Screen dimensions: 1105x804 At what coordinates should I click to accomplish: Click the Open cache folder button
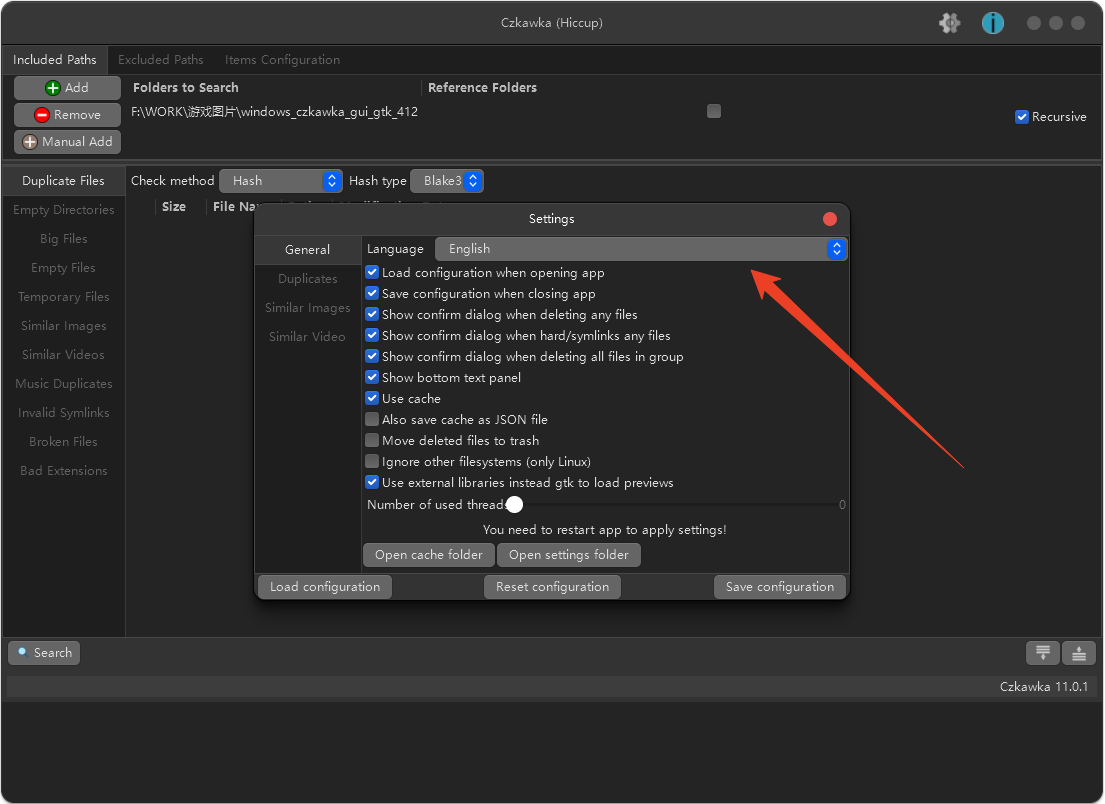click(x=428, y=555)
